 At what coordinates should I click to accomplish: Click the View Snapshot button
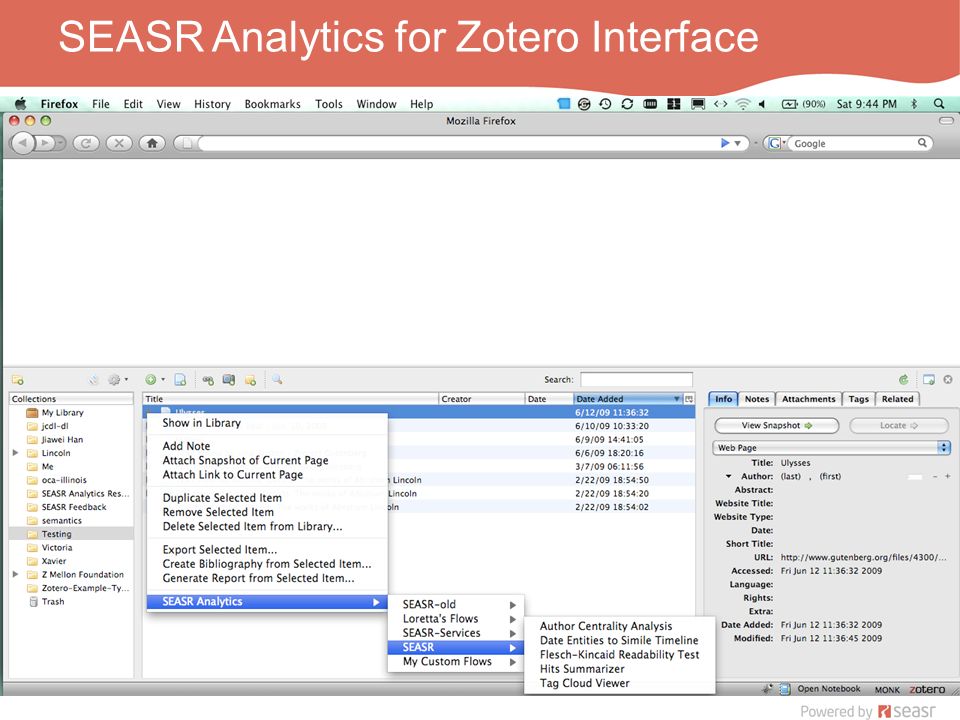(776, 426)
